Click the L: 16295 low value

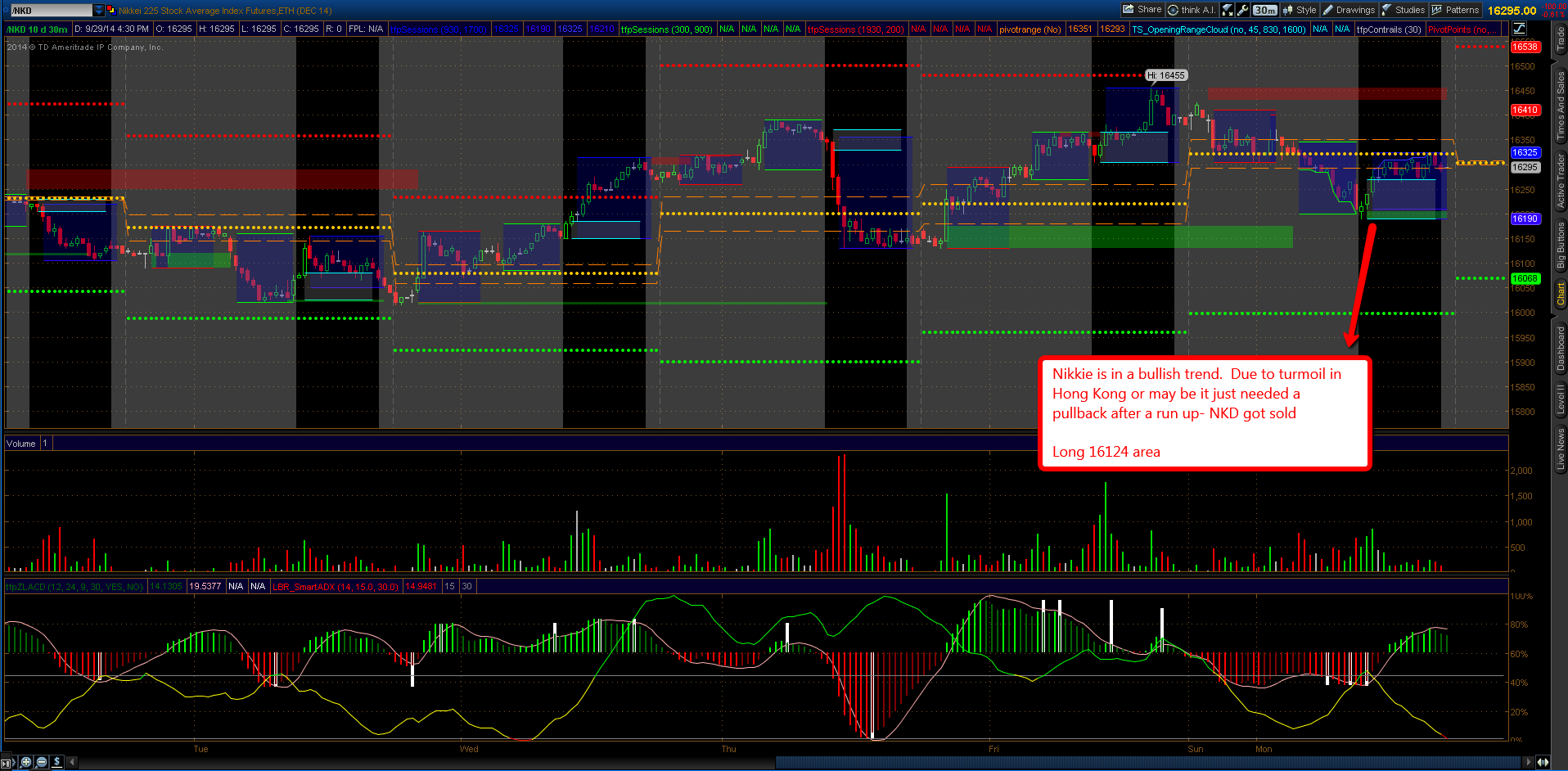[x=259, y=29]
